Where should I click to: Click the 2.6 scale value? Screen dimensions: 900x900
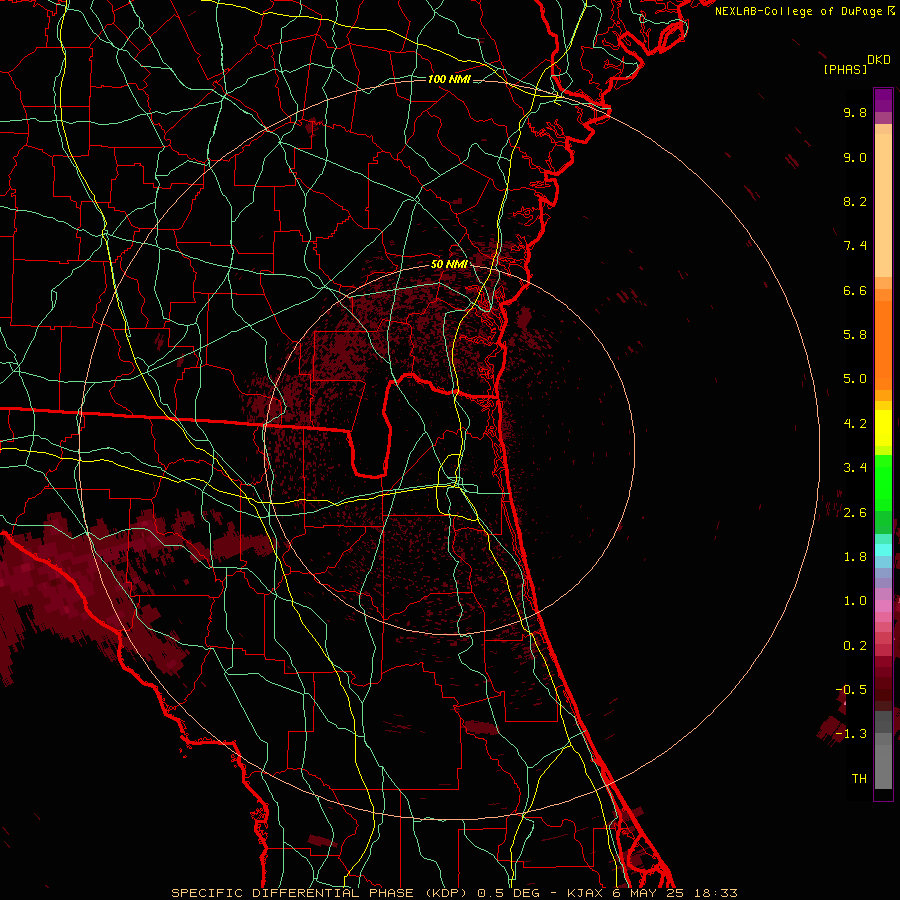tap(855, 513)
